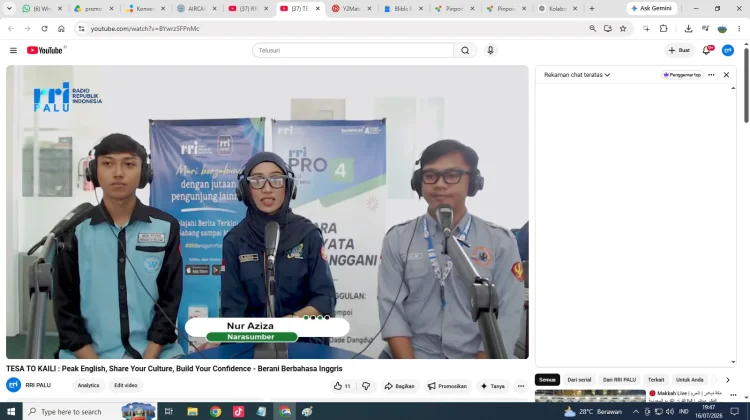Select the Untuk Anda filter chip
The height and width of the screenshot is (420, 750).
click(689, 380)
